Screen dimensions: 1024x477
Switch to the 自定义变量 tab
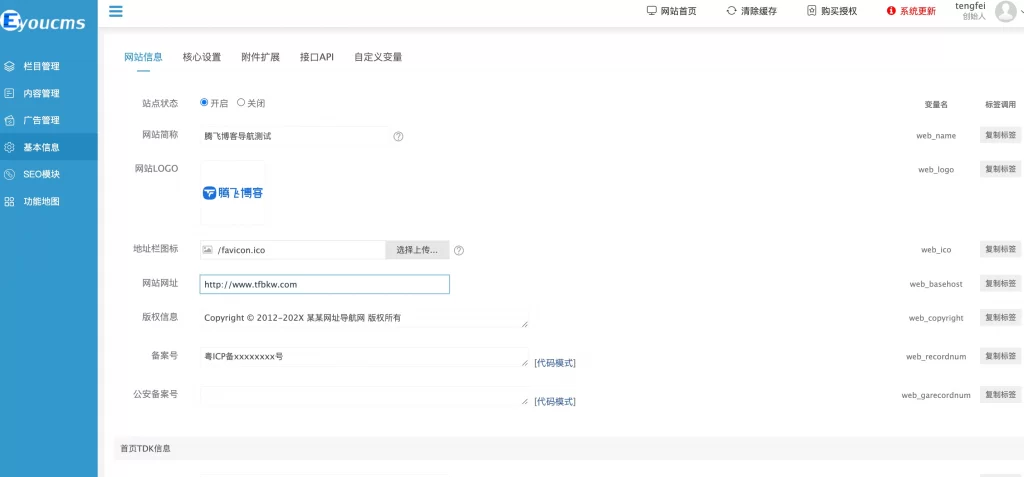point(378,57)
